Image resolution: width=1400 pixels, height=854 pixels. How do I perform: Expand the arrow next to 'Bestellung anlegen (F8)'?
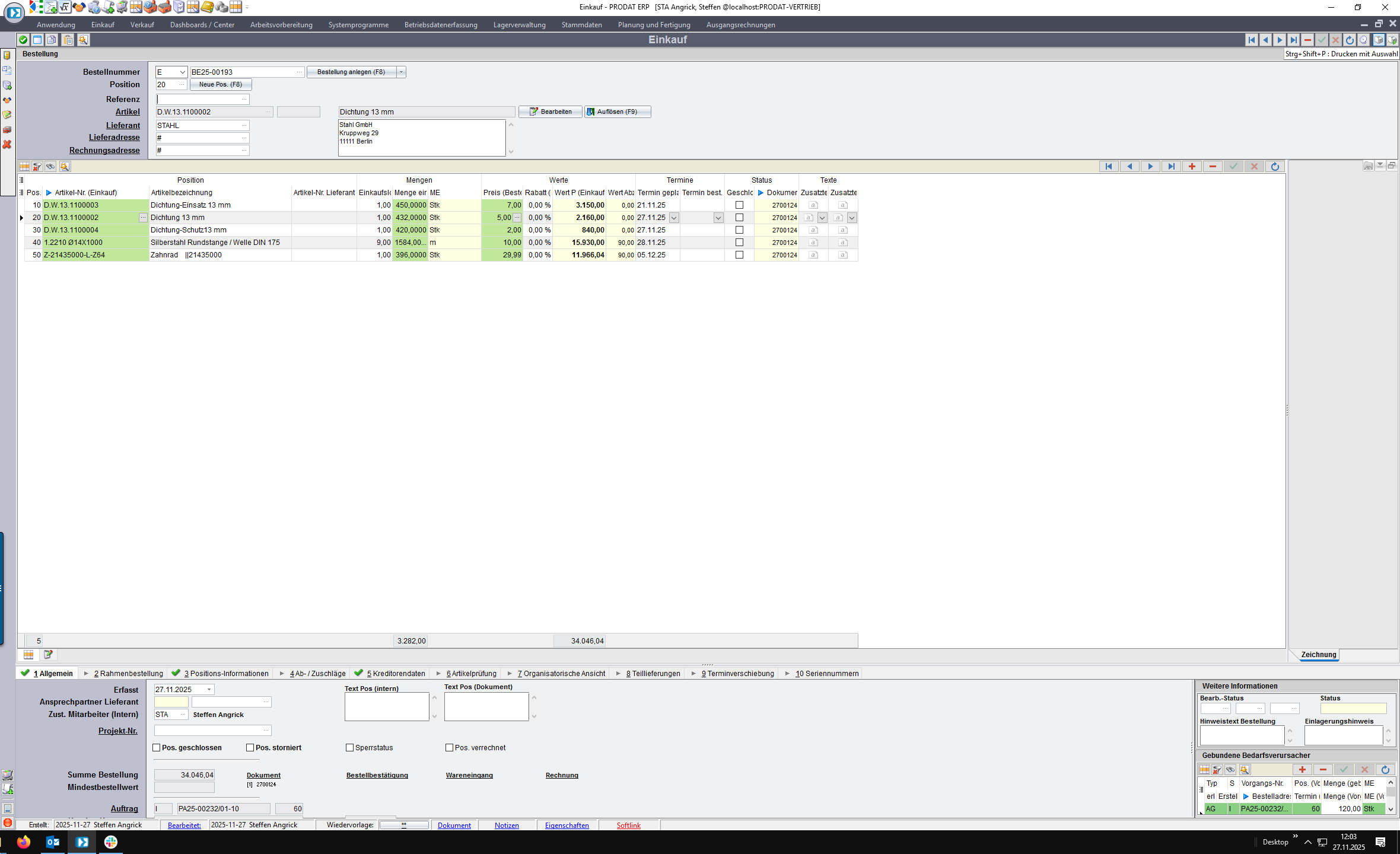tap(402, 72)
